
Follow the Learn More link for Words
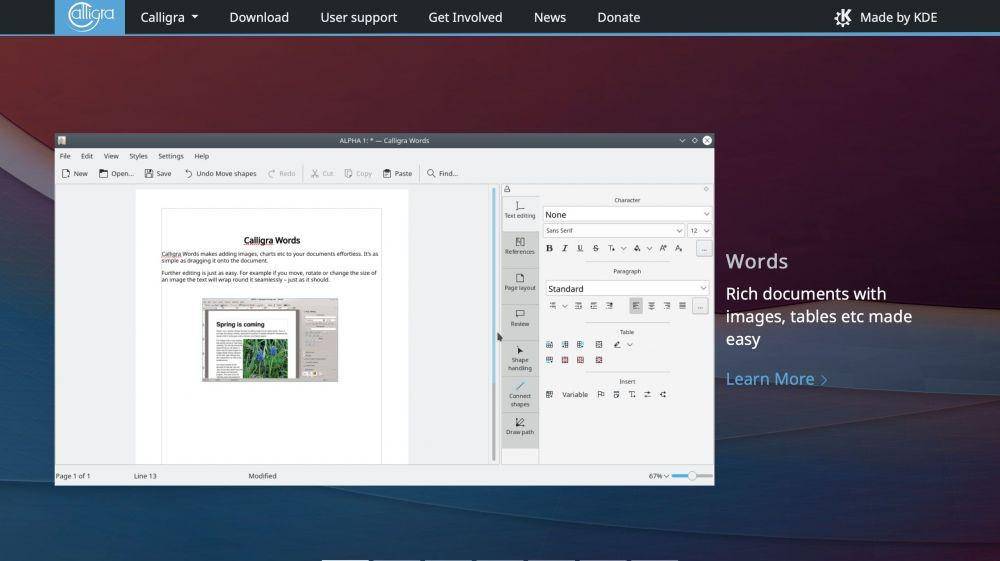click(776, 379)
